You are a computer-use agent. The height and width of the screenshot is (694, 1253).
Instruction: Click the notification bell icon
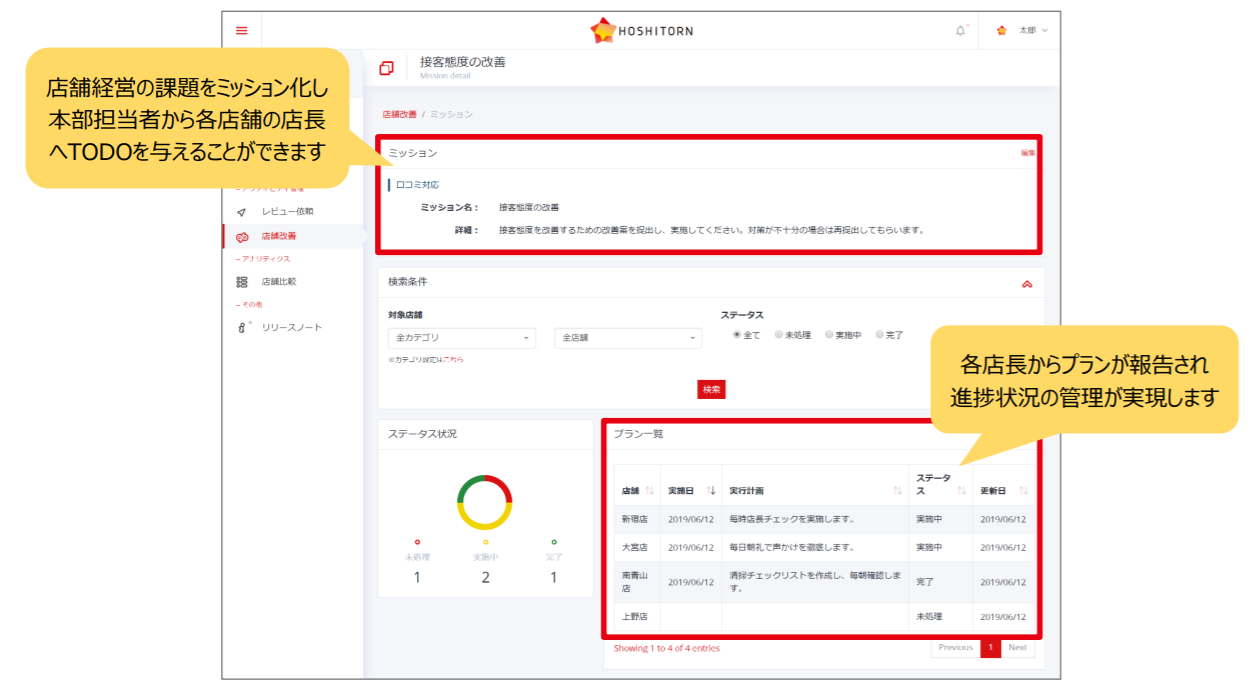tap(960, 30)
